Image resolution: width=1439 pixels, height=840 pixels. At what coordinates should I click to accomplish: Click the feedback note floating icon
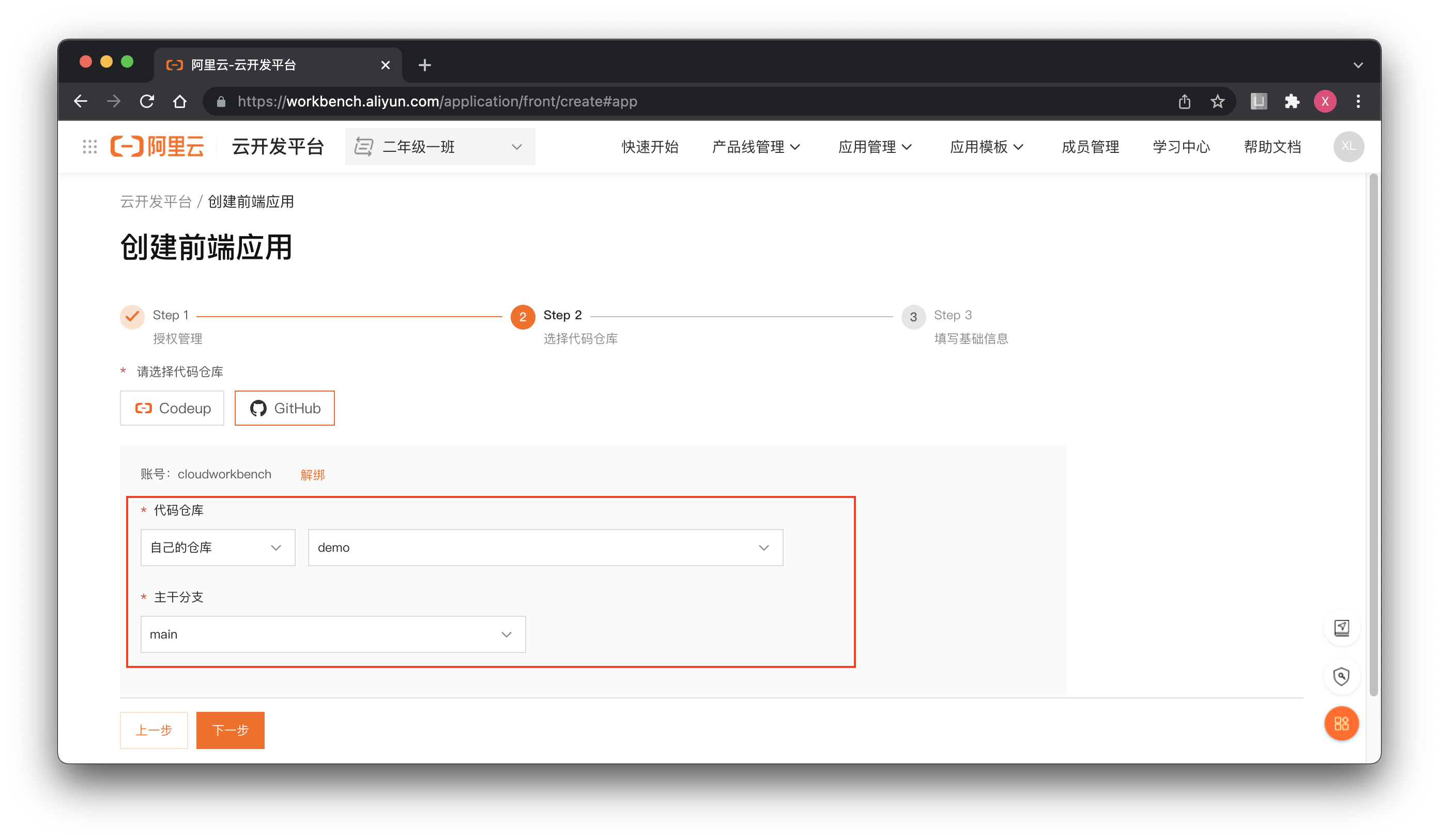[x=1341, y=628]
